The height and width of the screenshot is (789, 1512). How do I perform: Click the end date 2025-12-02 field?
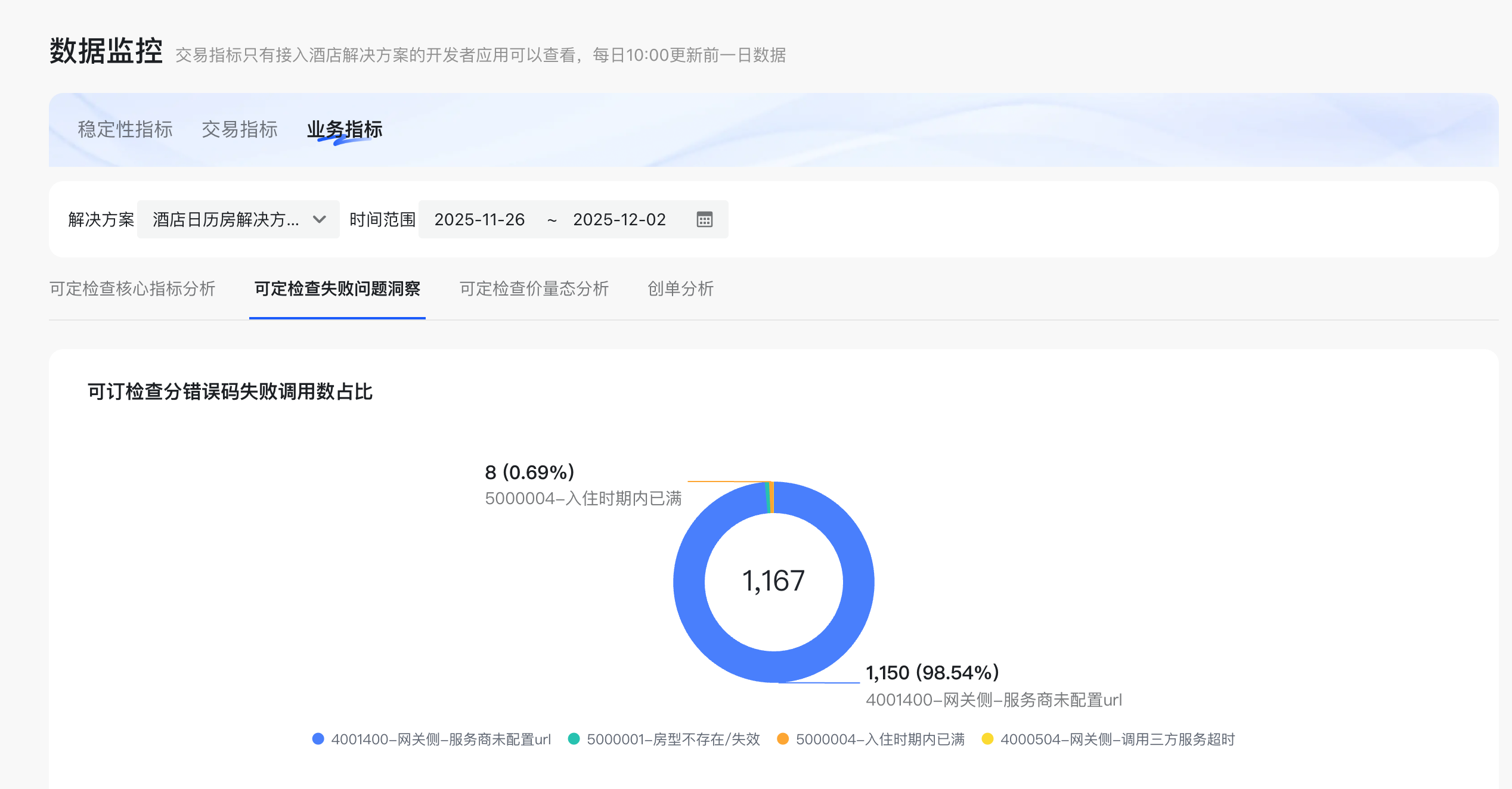tap(619, 219)
